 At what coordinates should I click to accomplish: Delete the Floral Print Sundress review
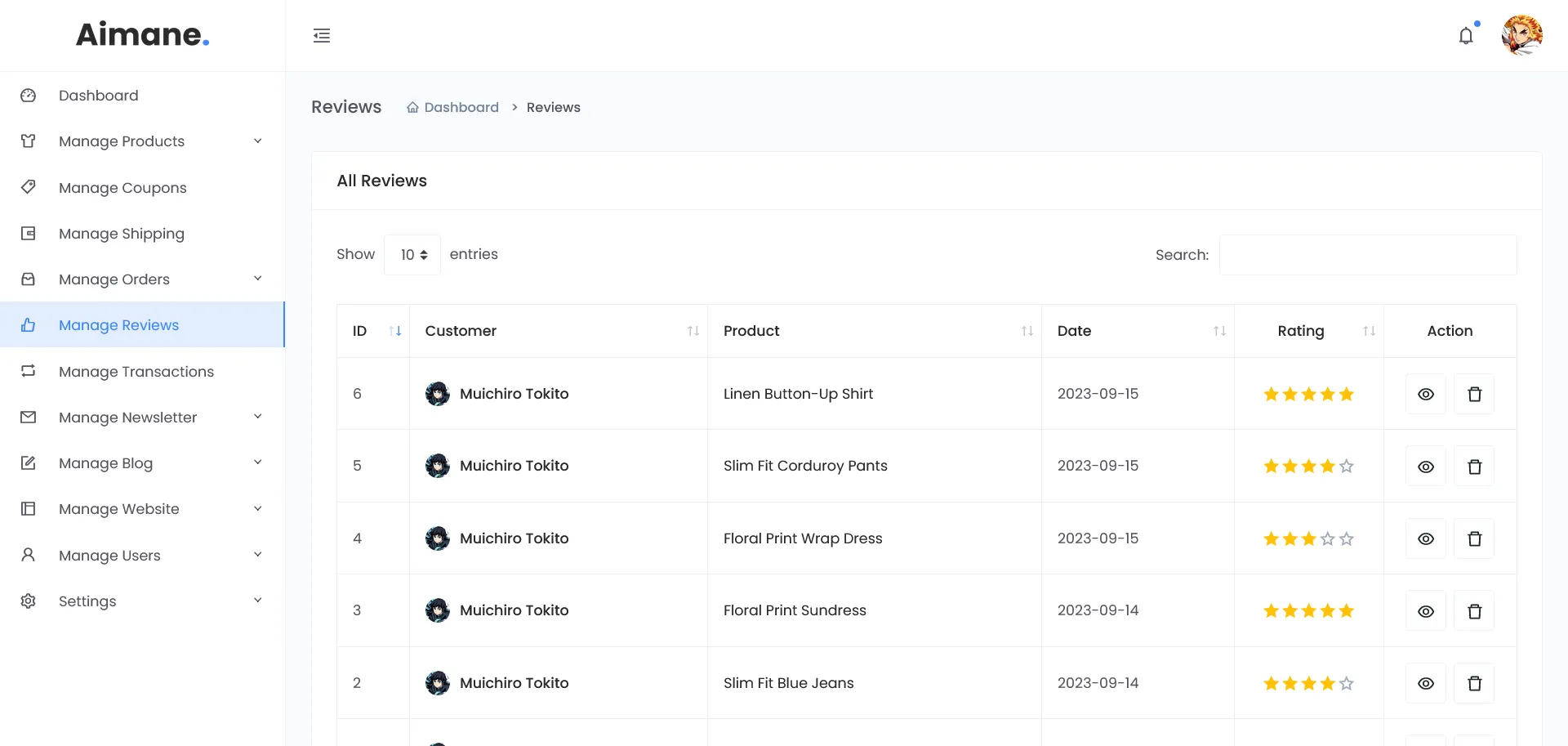1474,611
